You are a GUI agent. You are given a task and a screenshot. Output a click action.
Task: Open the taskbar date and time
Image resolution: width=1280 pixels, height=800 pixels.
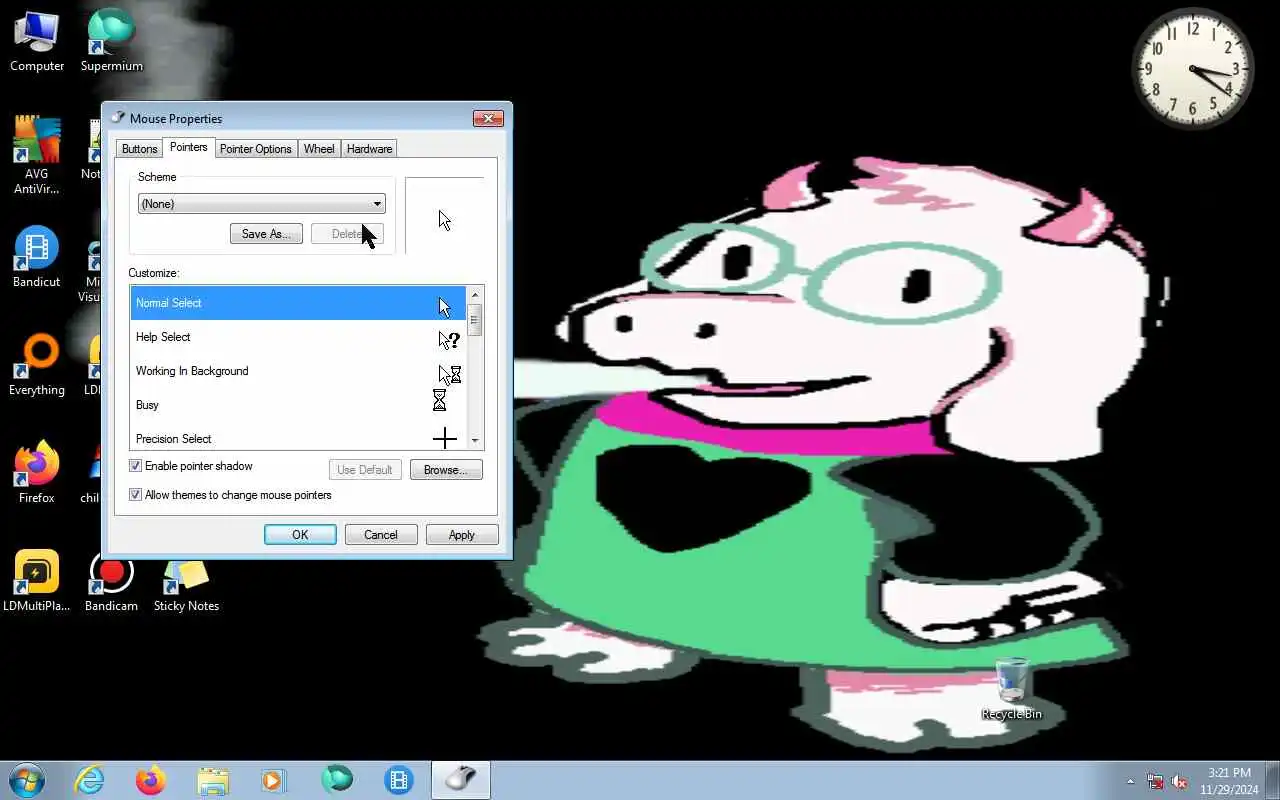1229,780
